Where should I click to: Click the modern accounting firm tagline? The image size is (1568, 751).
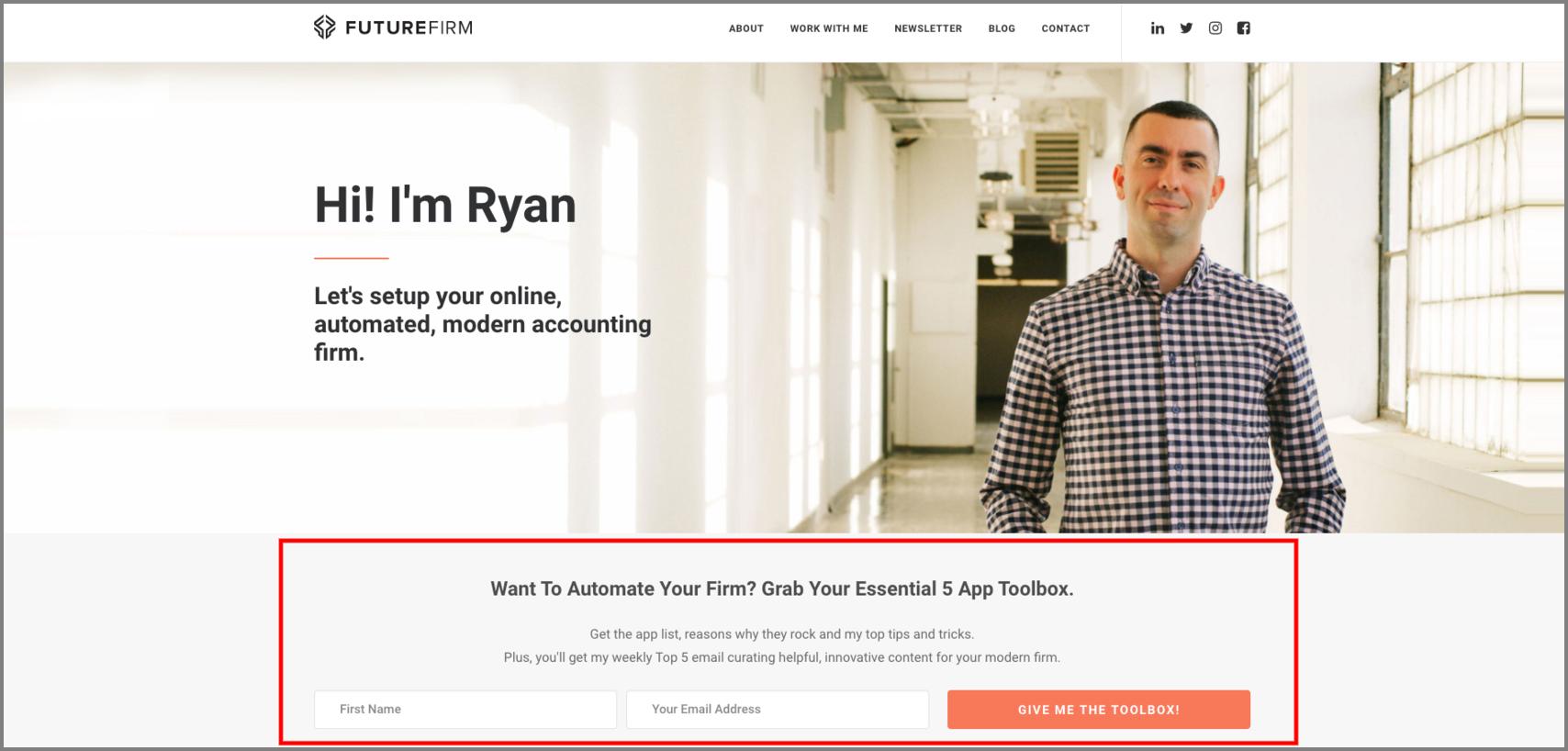483,324
